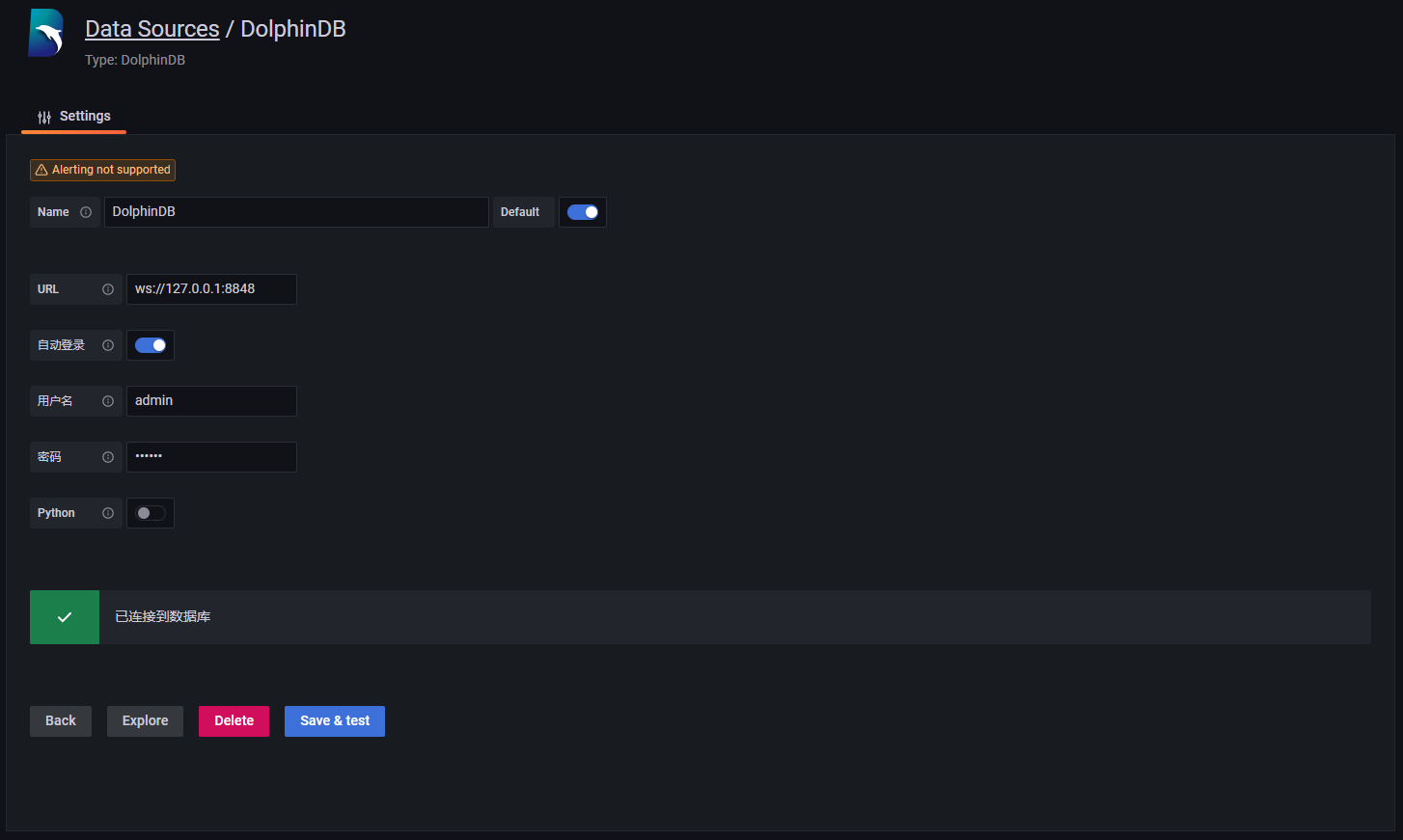Click the info icon beside Python
The image size is (1403, 840).
(x=108, y=513)
